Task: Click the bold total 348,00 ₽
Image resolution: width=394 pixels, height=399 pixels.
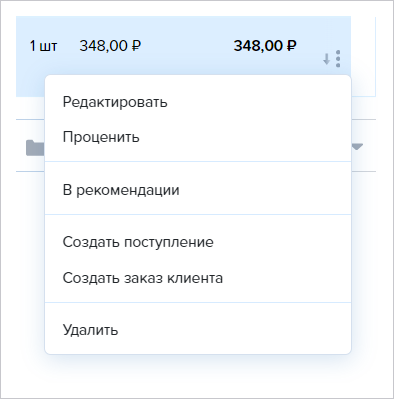Action: 265,46
